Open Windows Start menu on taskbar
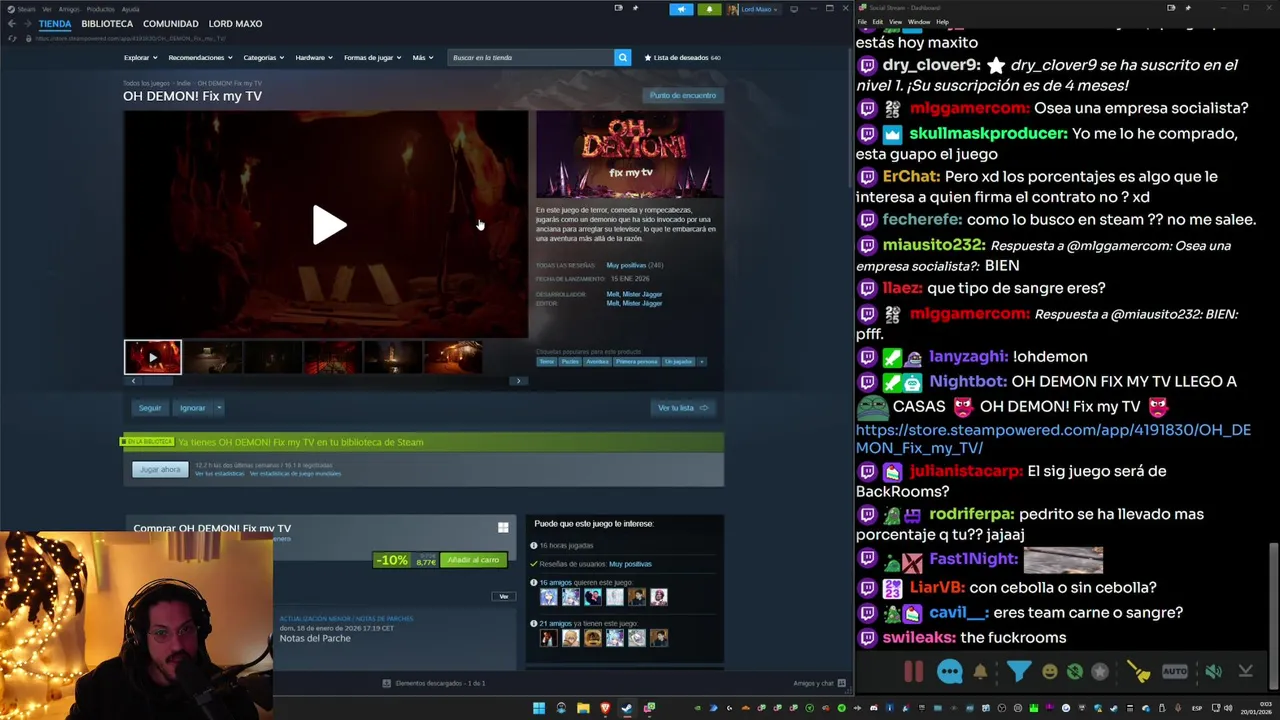The width and height of the screenshot is (1280, 720). coord(539,708)
